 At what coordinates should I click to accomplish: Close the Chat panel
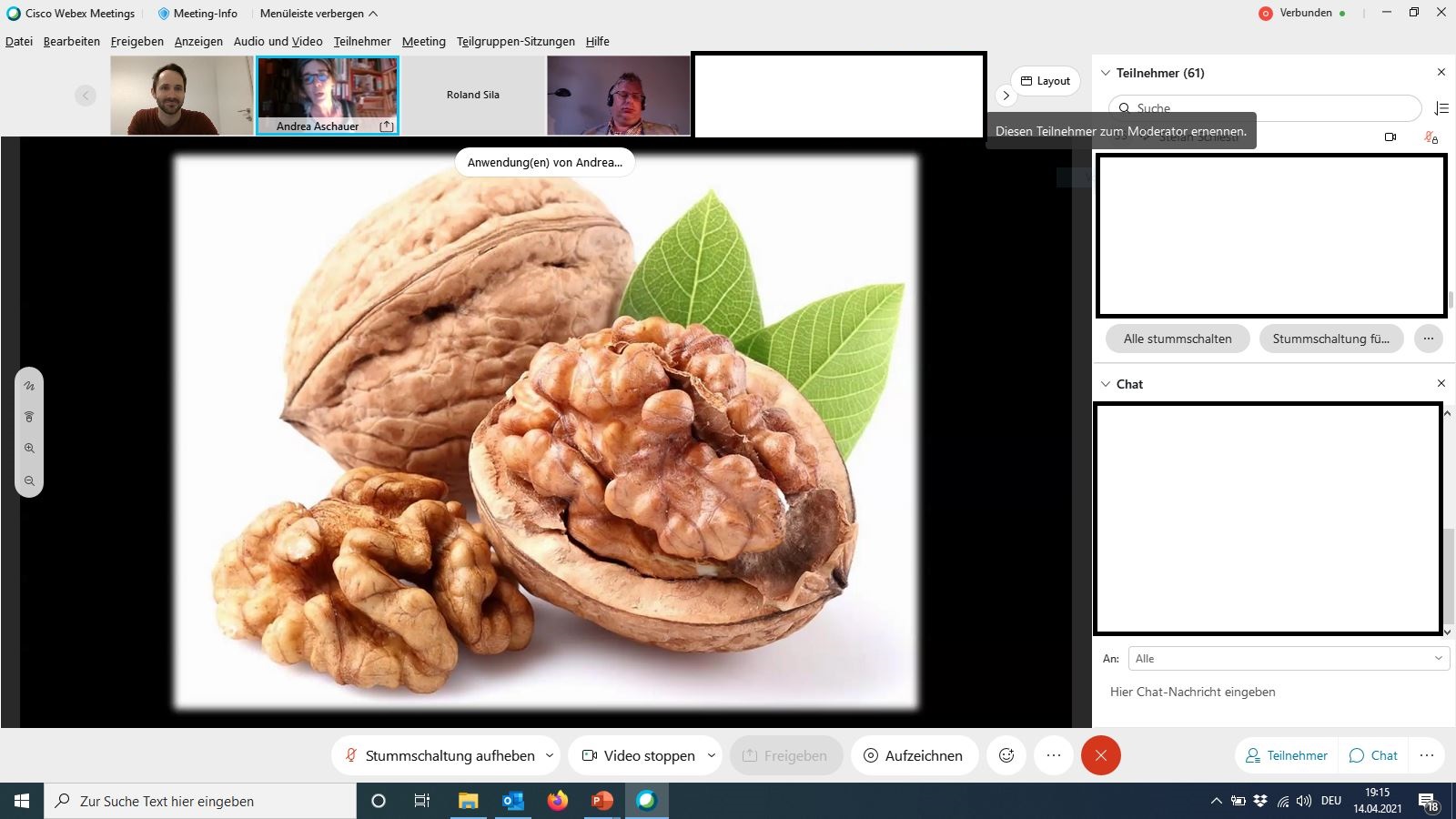coord(1441,384)
